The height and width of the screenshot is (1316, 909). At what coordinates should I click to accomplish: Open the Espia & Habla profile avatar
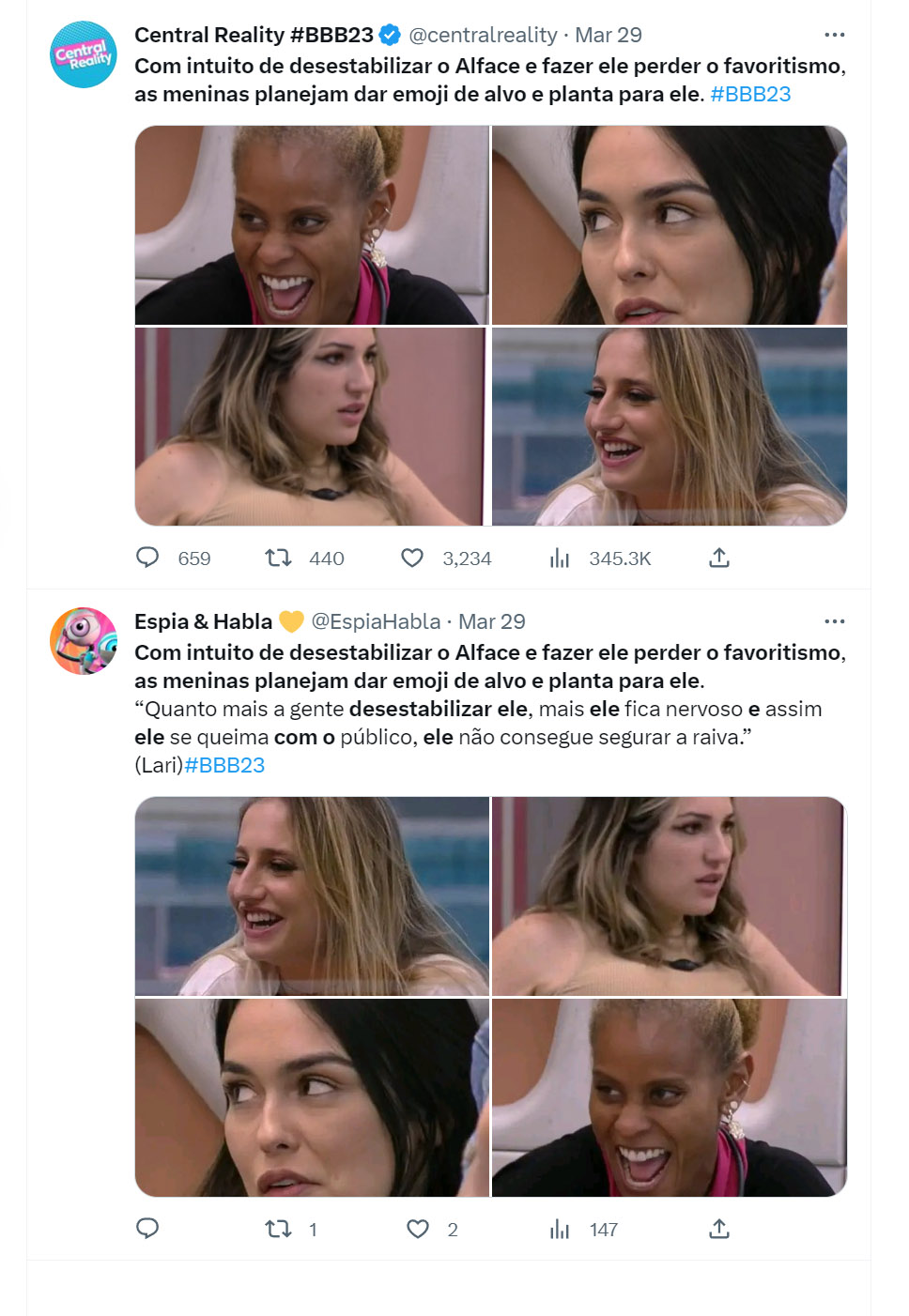tap(84, 641)
